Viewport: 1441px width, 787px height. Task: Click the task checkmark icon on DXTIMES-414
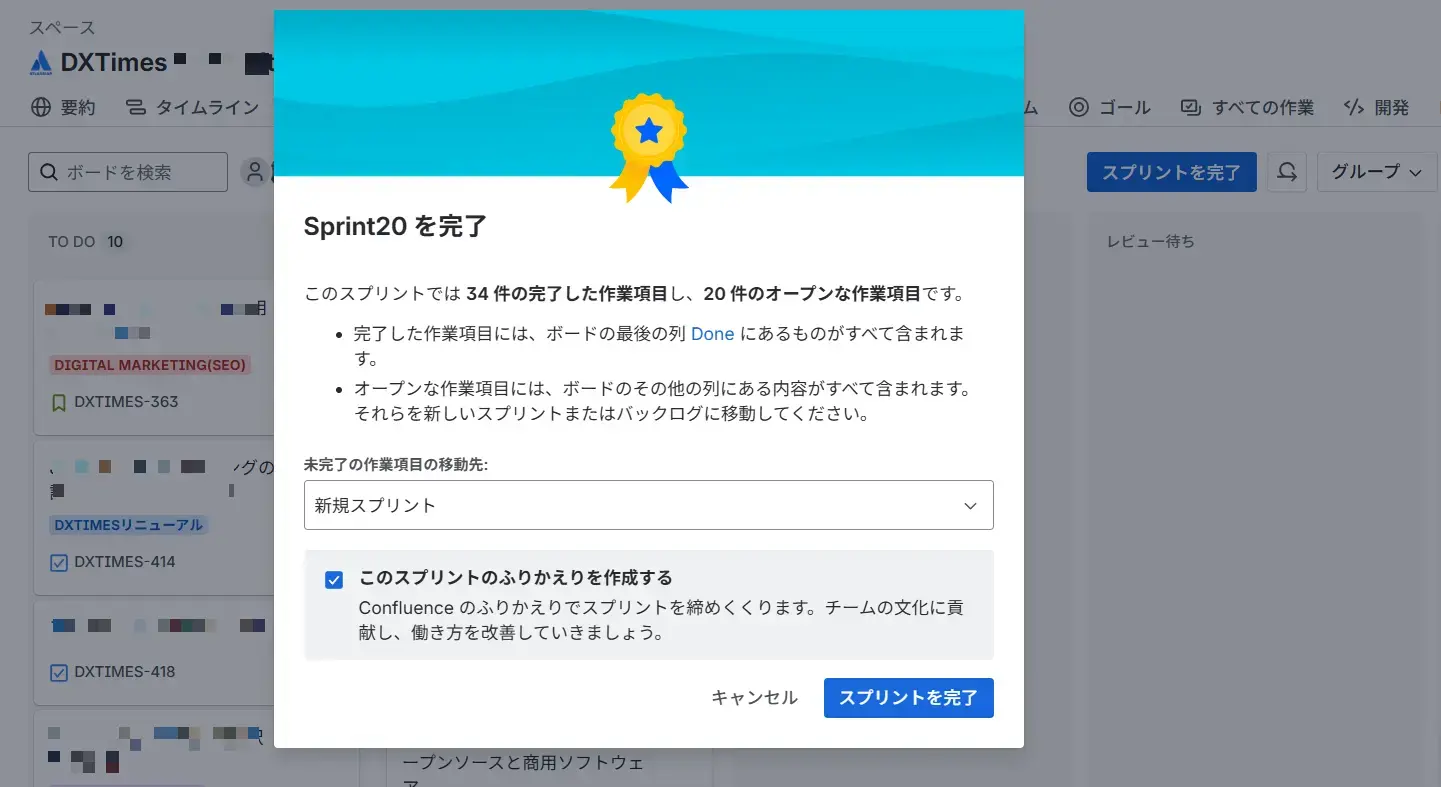click(x=58, y=561)
